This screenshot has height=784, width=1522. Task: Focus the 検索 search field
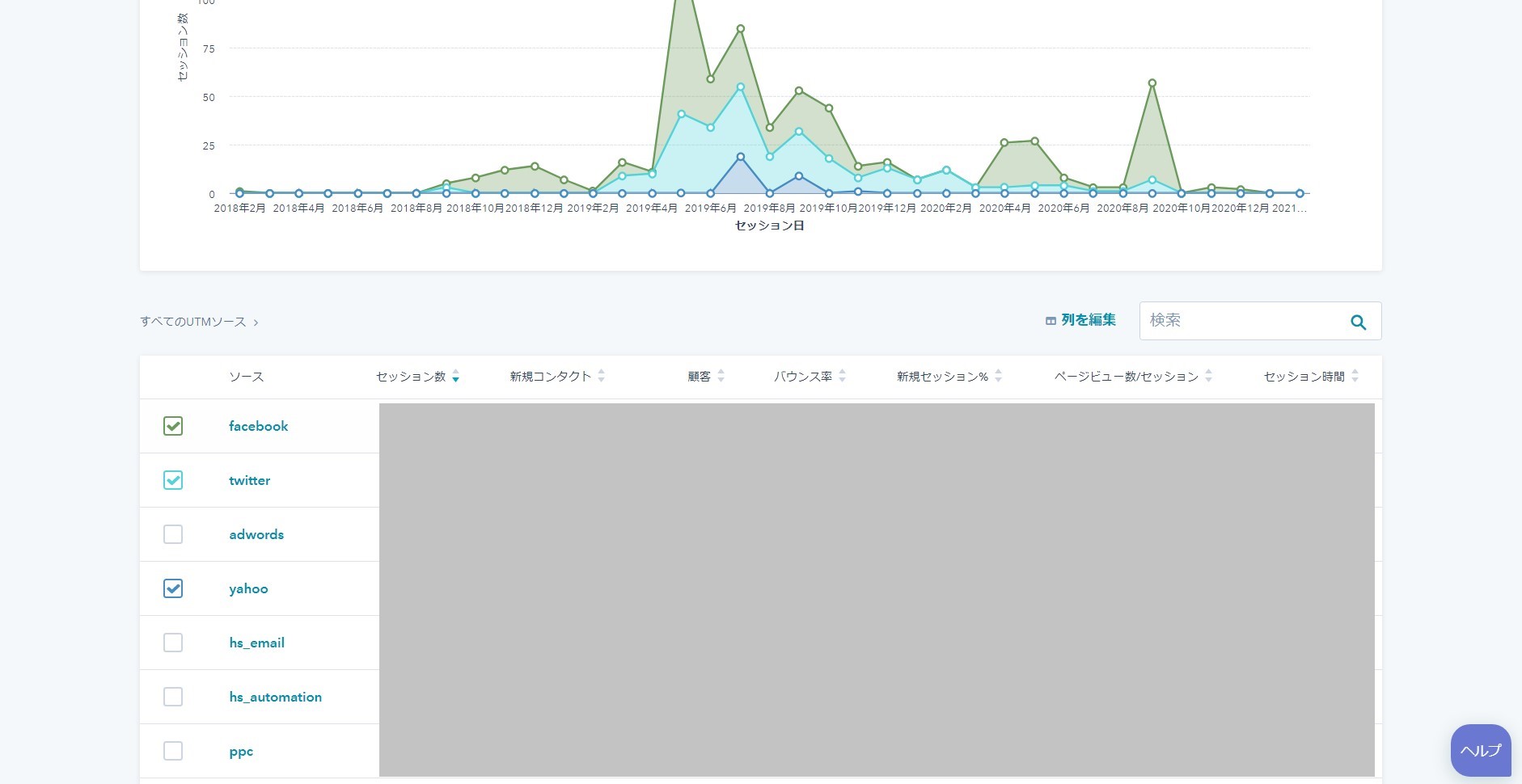pyautogui.click(x=1260, y=321)
